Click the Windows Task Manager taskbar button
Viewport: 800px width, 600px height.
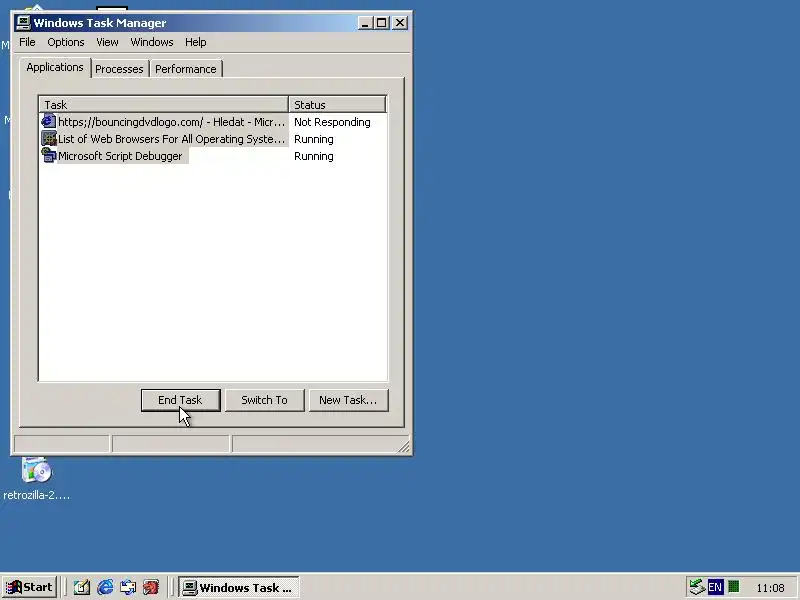239,587
